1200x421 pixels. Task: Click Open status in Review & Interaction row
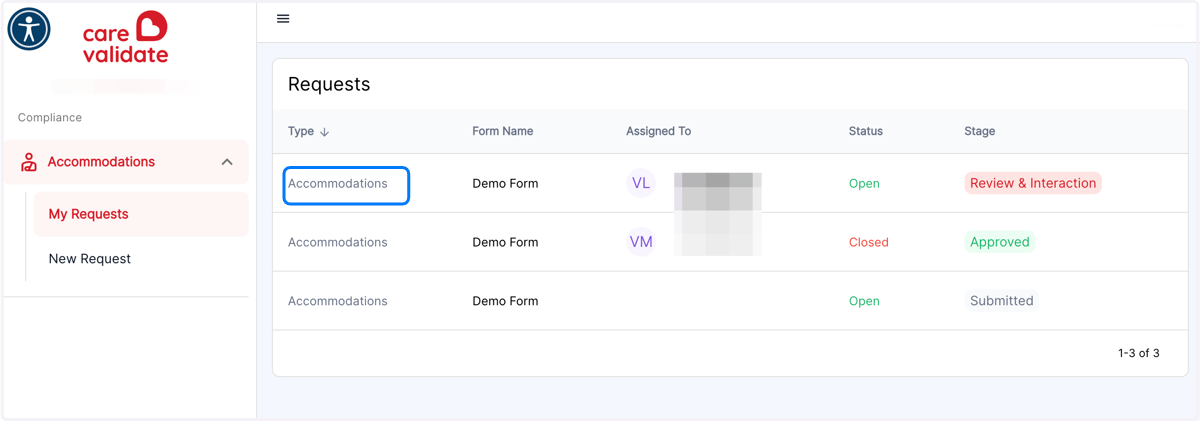pyautogui.click(x=864, y=184)
